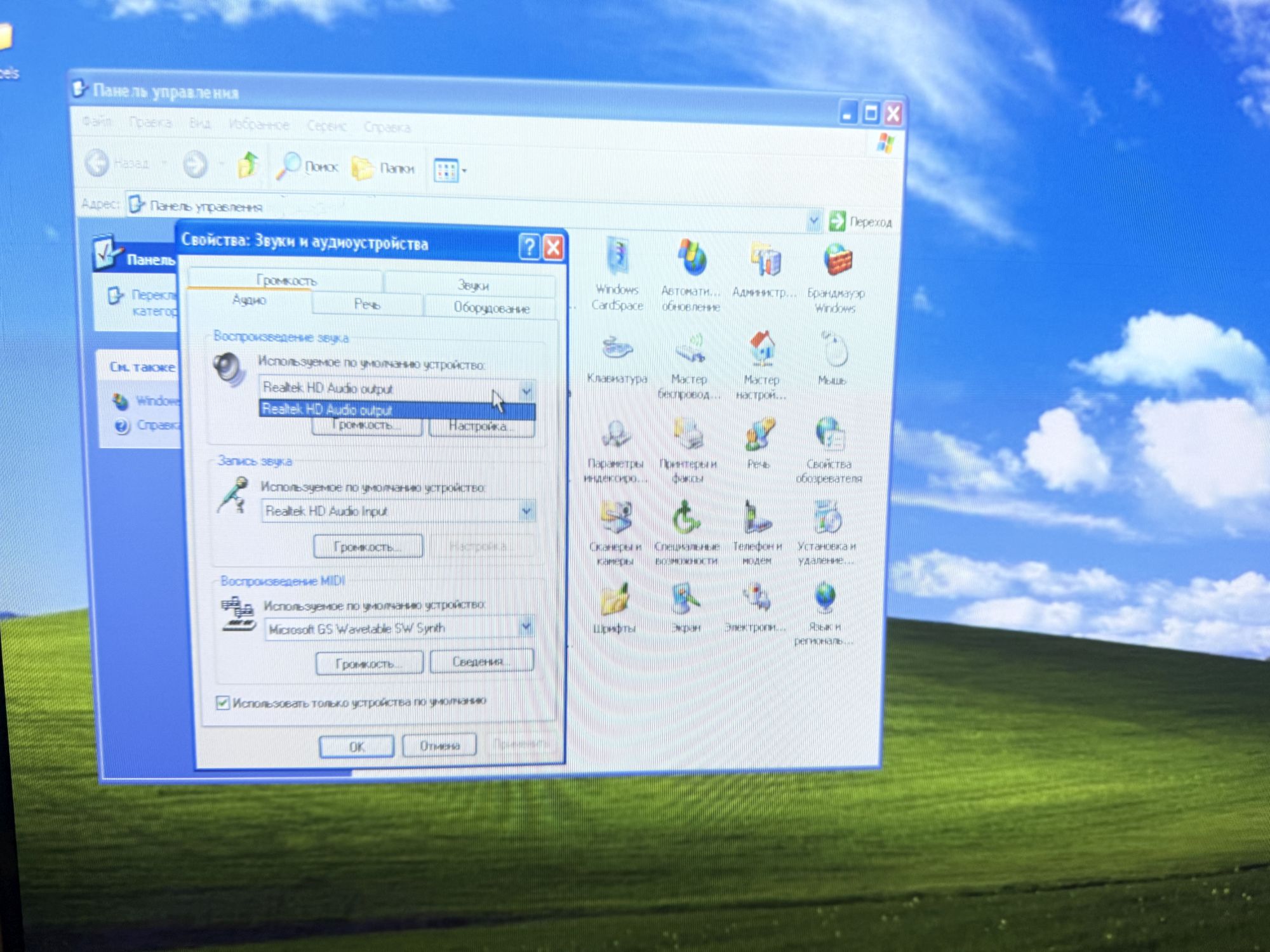Click the dialog's question-mark help button
This screenshot has height=952, width=1270.
point(529,246)
